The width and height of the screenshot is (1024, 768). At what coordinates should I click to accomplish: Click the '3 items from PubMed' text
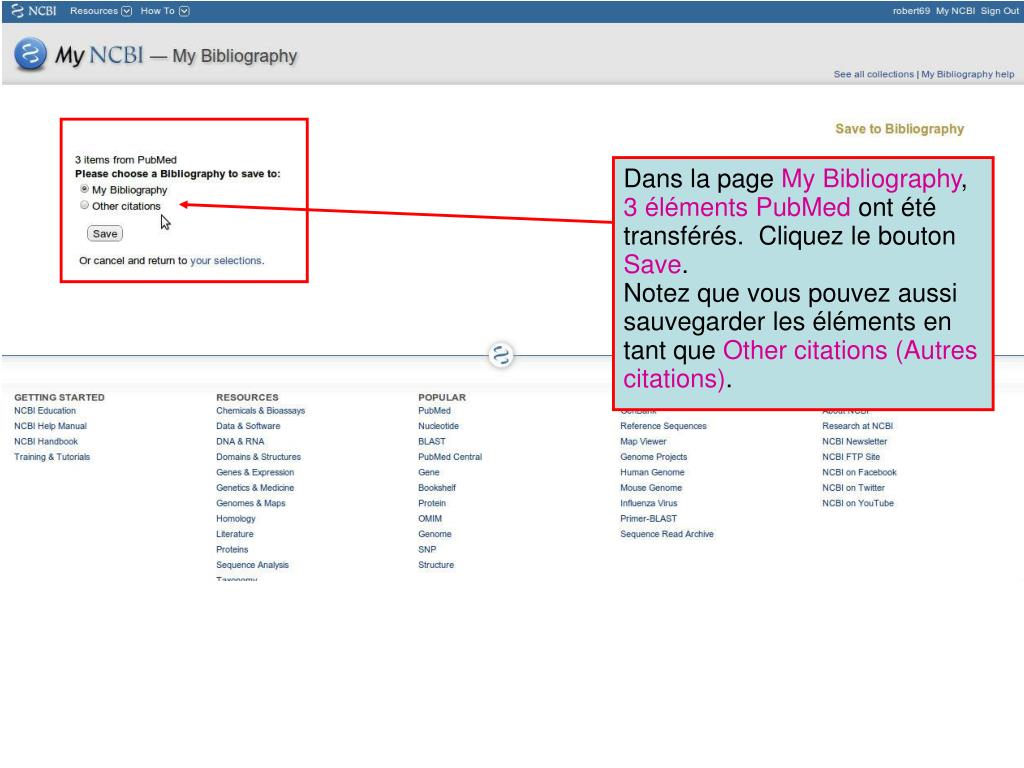pyautogui.click(x=125, y=160)
